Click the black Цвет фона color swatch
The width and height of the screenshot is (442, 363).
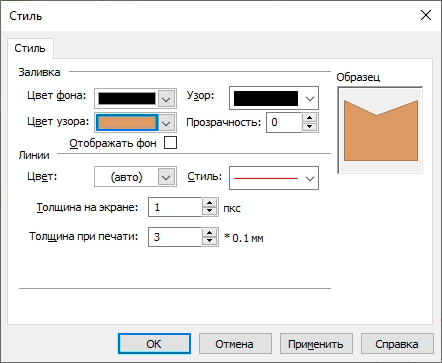[127, 99]
